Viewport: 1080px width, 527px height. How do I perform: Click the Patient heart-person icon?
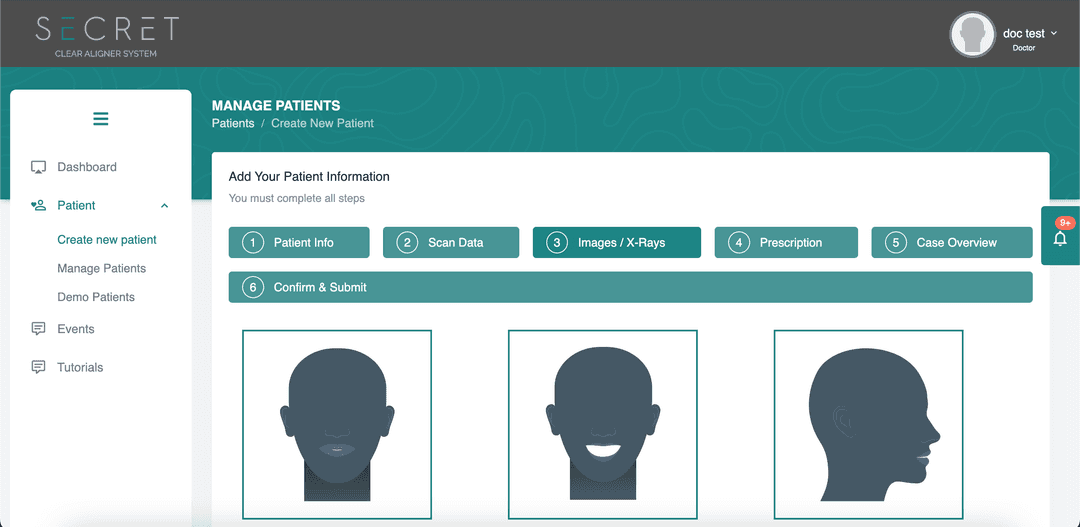pyautogui.click(x=39, y=205)
